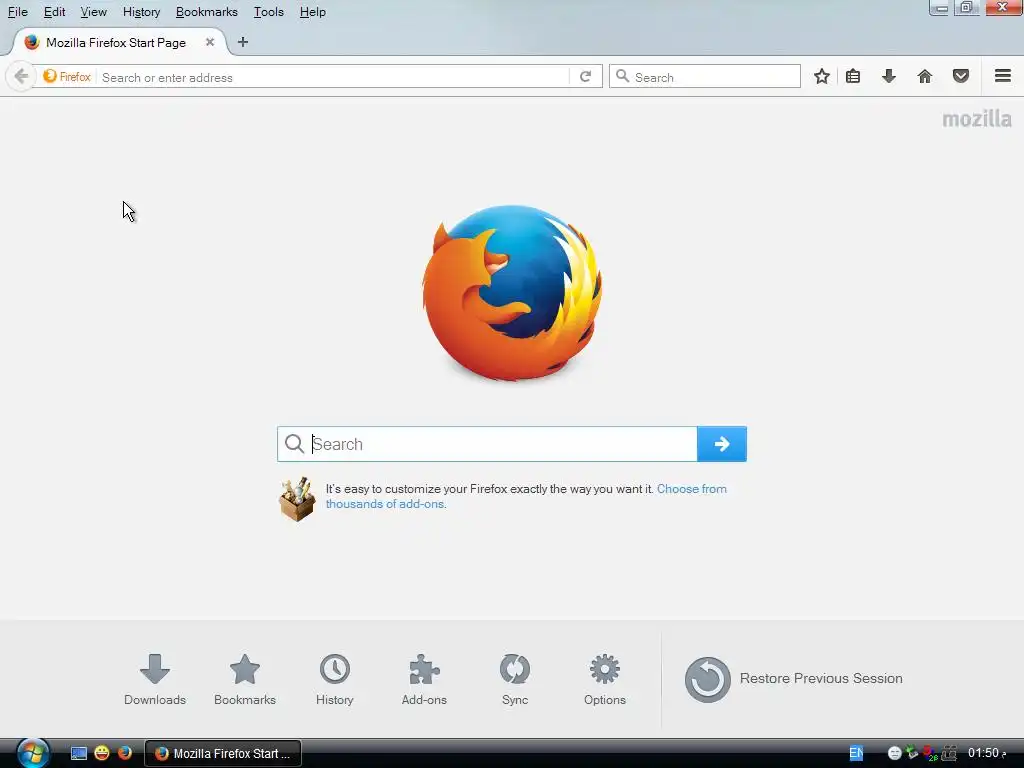Open Options from the start page

tap(605, 680)
